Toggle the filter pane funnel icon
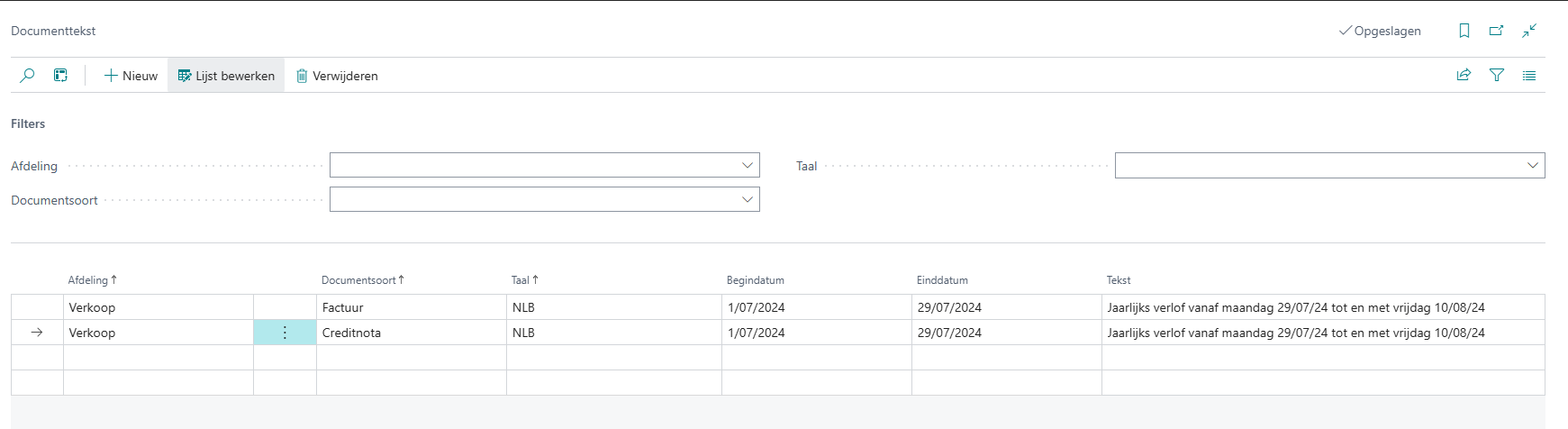This screenshot has width=1568, height=429. pos(1497,76)
